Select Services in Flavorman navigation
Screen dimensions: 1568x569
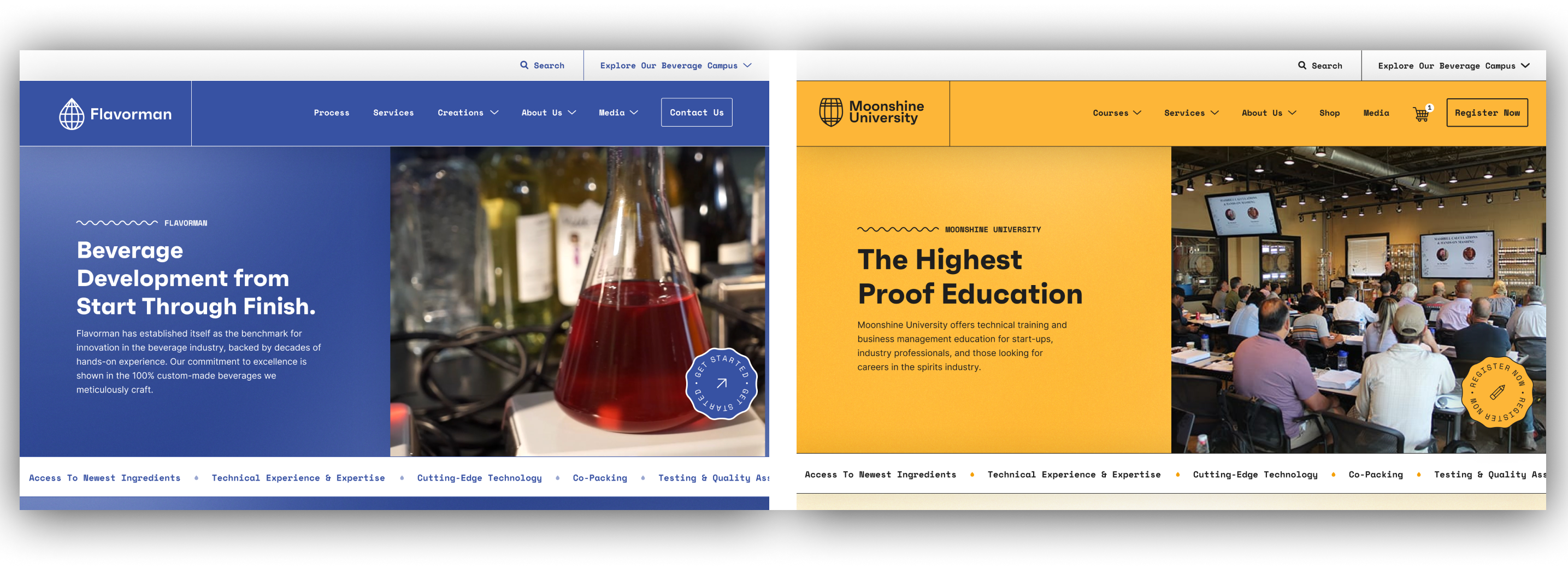pyautogui.click(x=393, y=112)
